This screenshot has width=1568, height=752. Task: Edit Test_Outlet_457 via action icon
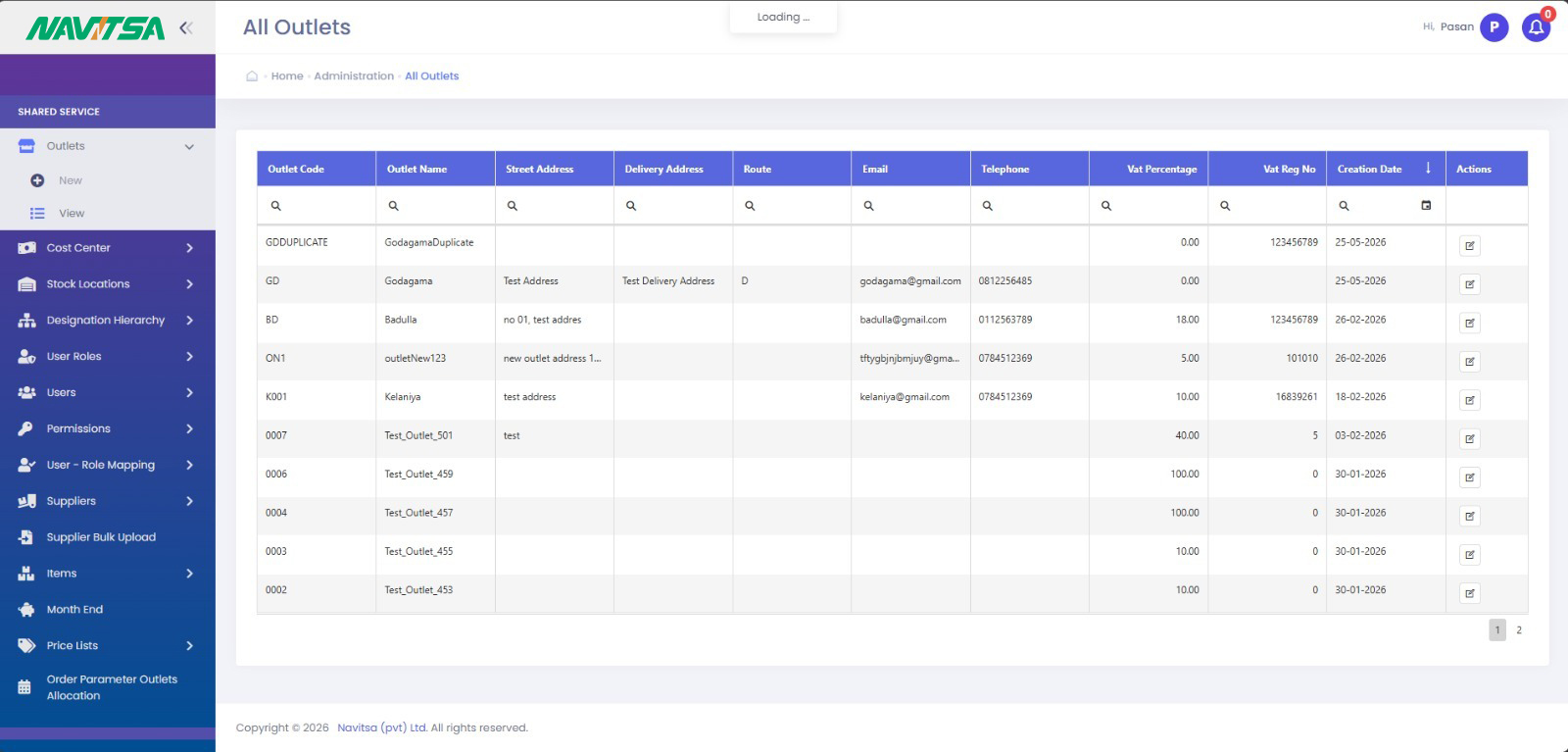[x=1469, y=516]
